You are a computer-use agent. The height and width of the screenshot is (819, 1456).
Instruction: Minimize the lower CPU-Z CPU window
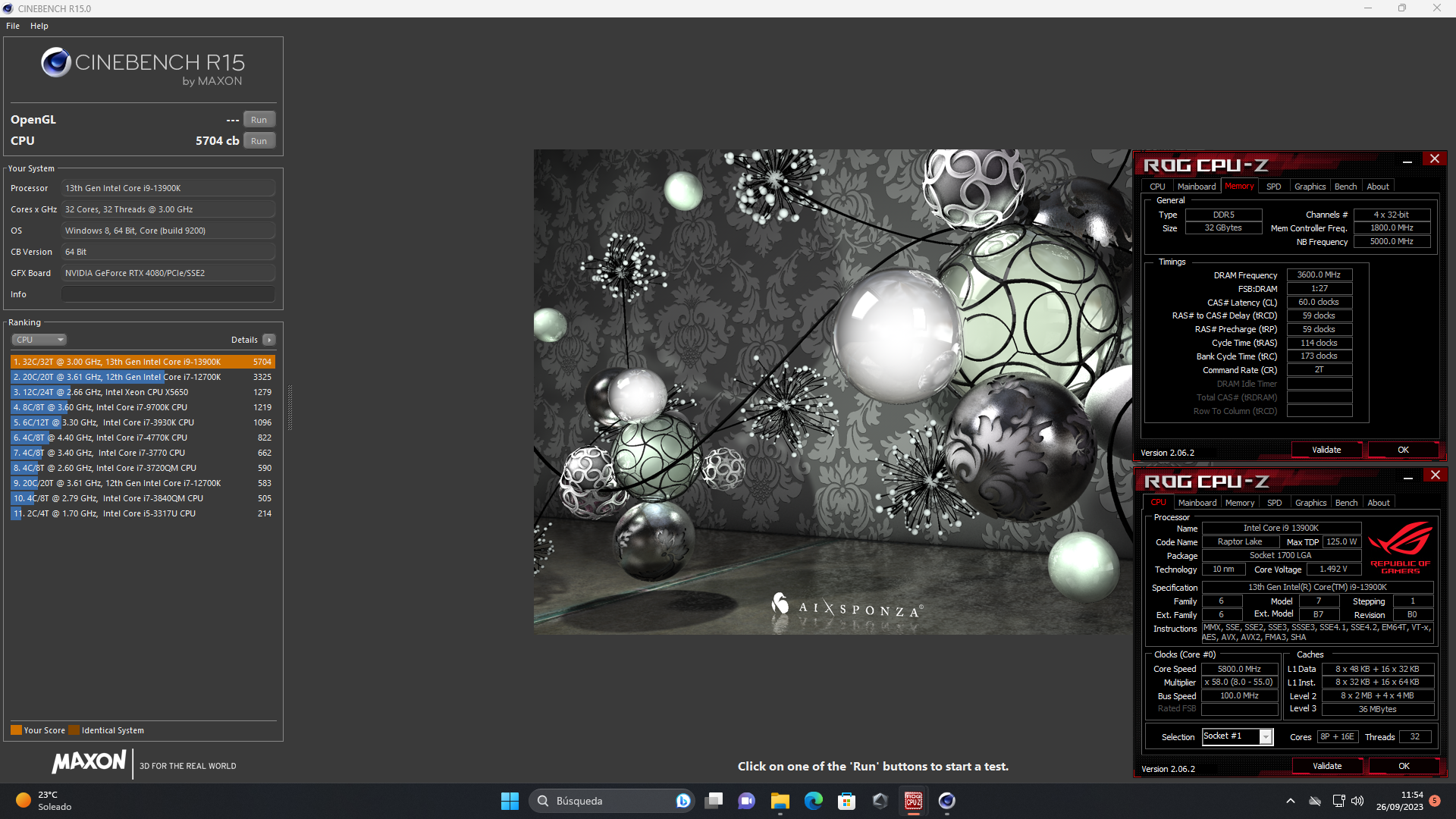click(x=1408, y=476)
